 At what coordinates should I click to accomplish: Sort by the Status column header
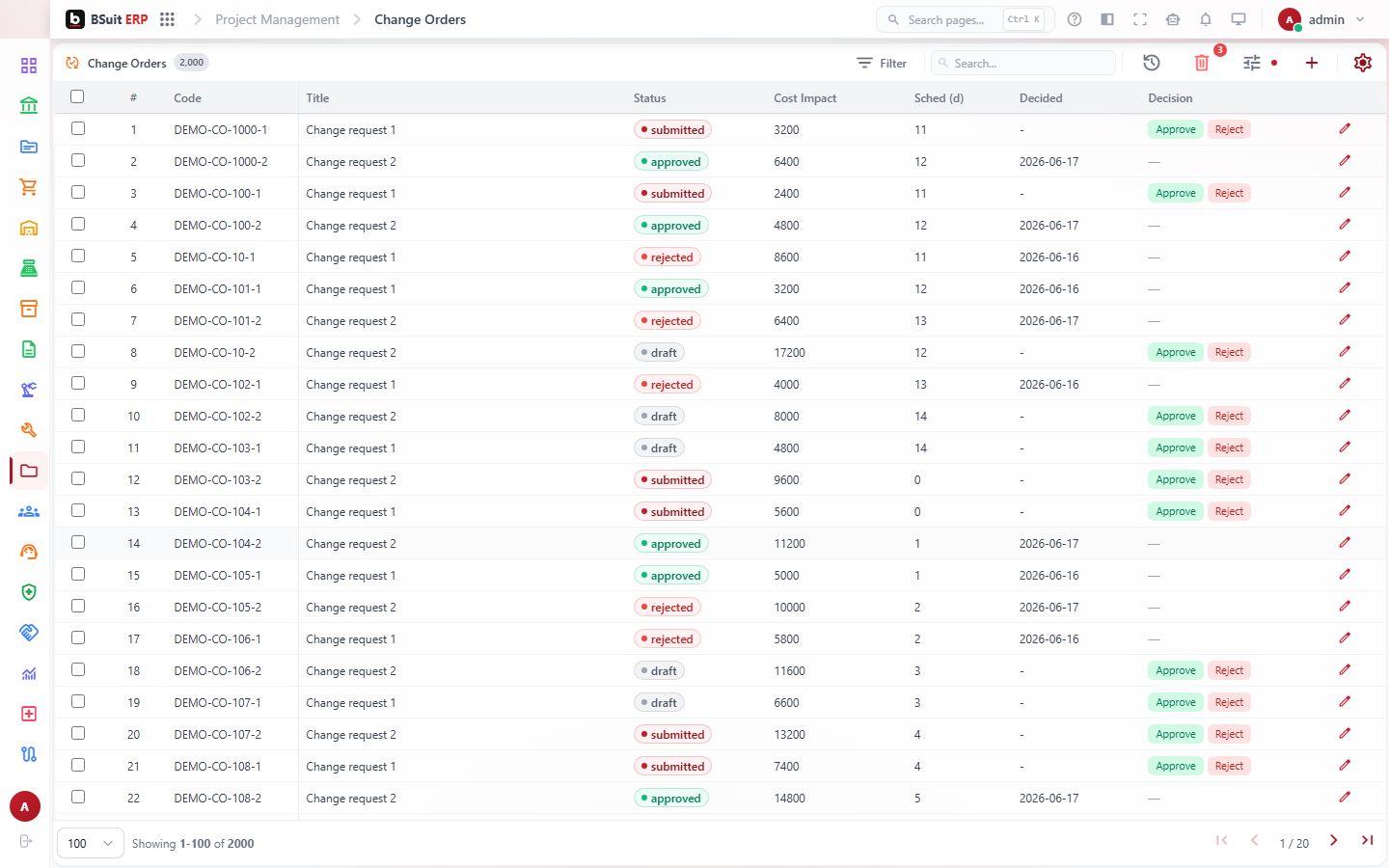coord(649,97)
